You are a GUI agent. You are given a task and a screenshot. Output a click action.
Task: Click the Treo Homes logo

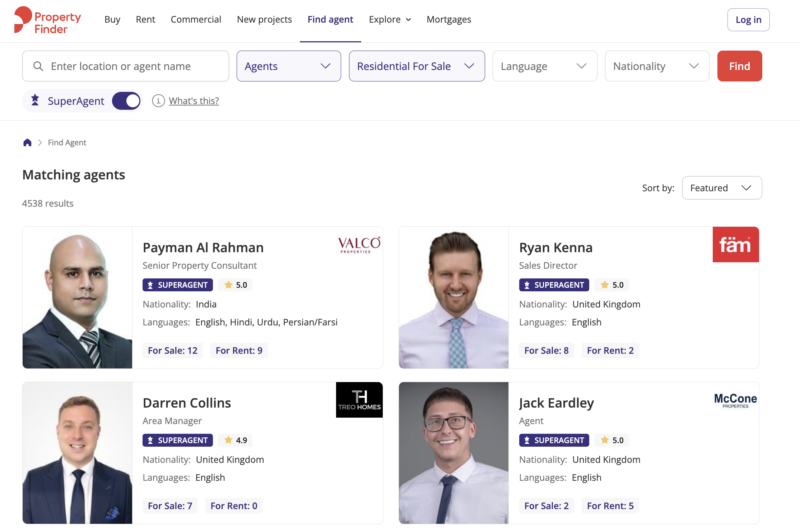[359, 399]
